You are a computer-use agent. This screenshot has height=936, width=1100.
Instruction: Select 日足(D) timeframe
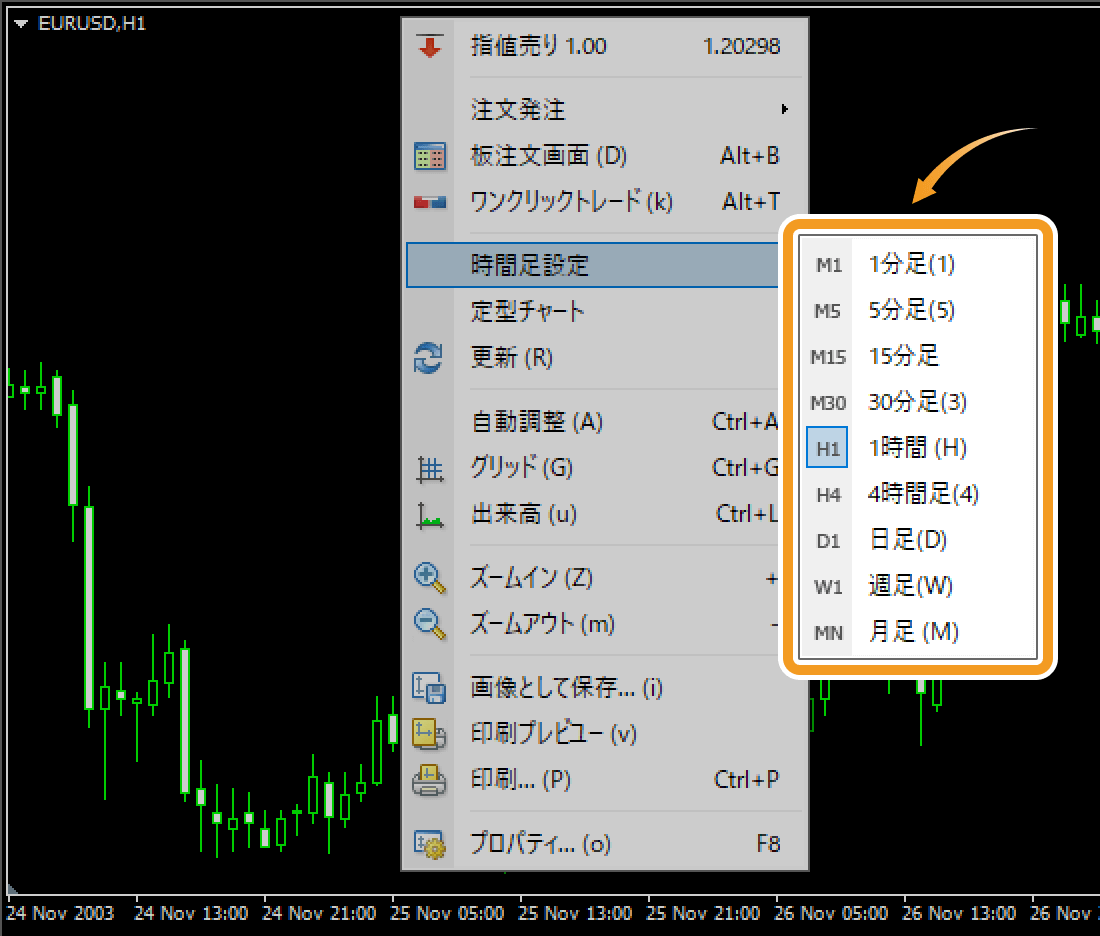(918, 540)
